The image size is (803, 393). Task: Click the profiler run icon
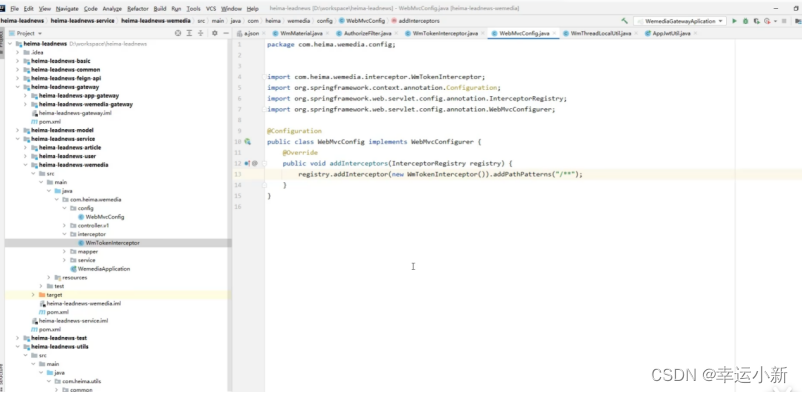coord(767,21)
